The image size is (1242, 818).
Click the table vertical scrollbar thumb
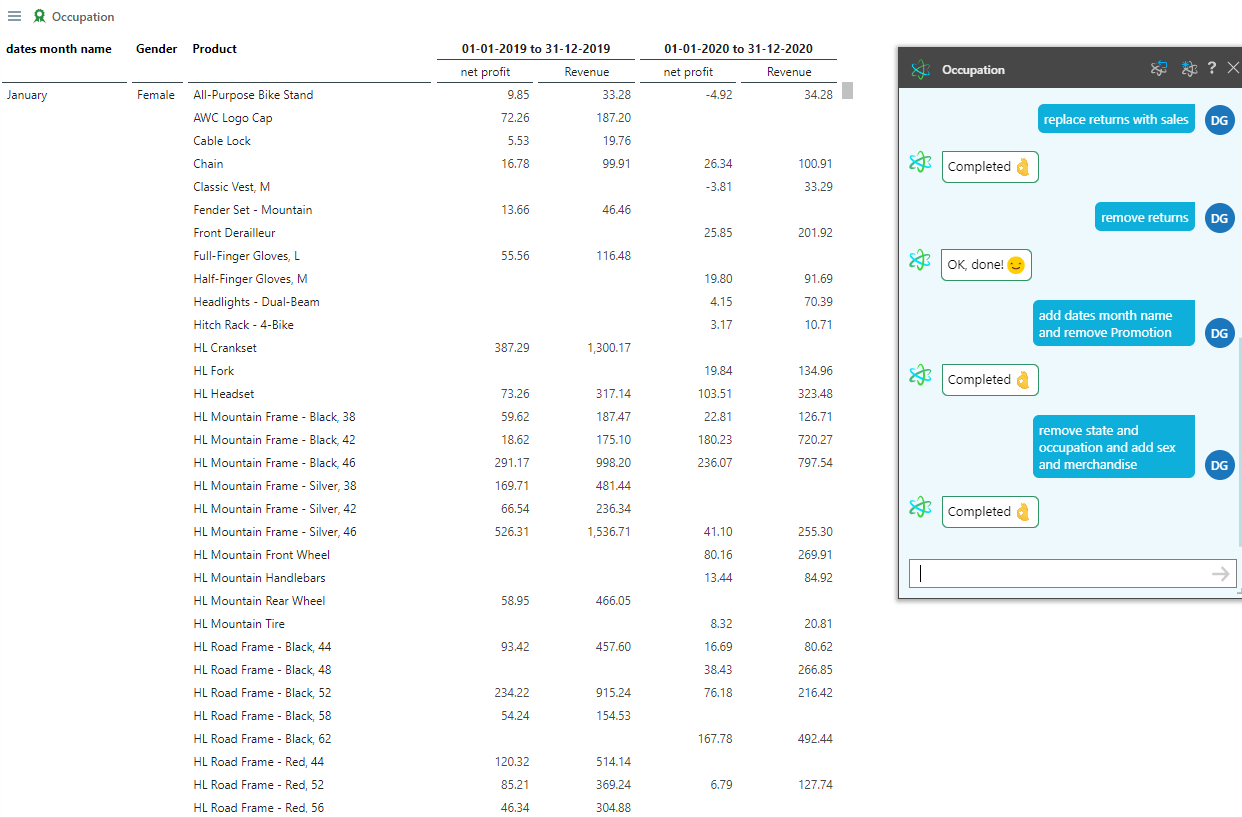point(847,91)
